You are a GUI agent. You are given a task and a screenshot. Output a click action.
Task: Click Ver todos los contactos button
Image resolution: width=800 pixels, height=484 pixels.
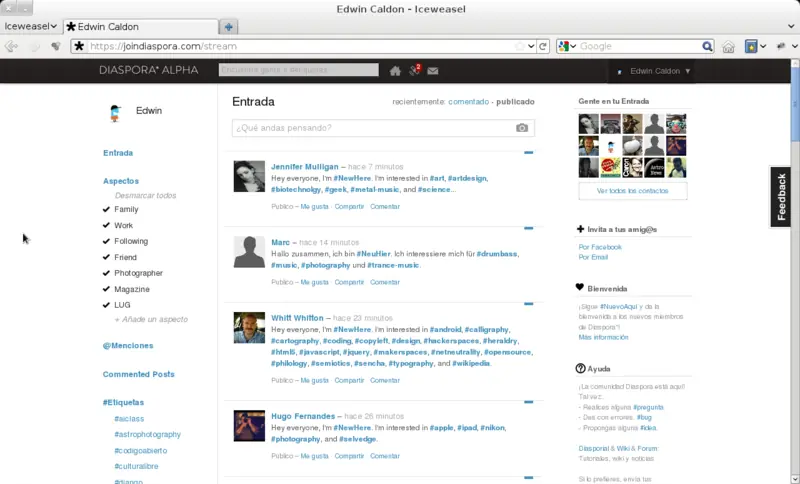633,191
